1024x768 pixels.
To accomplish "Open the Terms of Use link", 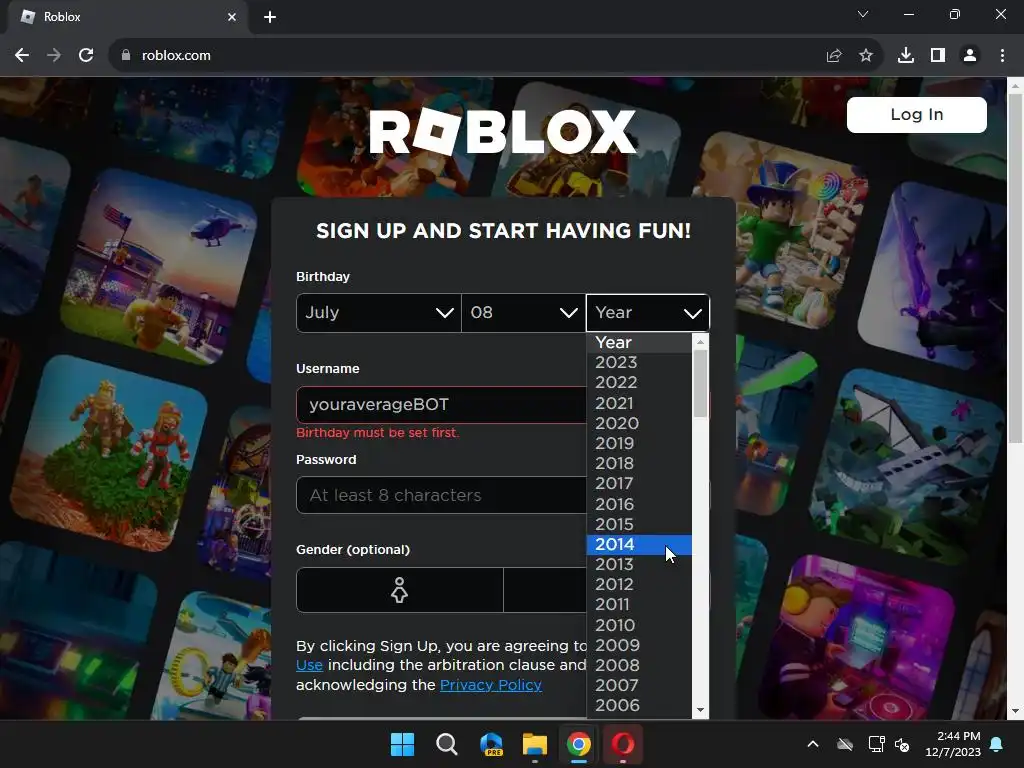I will pos(309,665).
